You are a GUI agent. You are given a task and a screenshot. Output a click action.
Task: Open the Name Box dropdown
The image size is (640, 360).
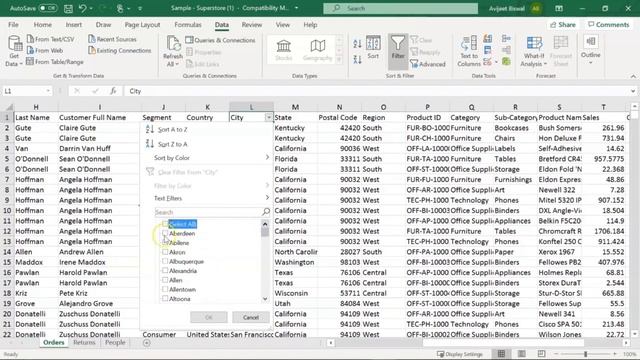[48, 91]
